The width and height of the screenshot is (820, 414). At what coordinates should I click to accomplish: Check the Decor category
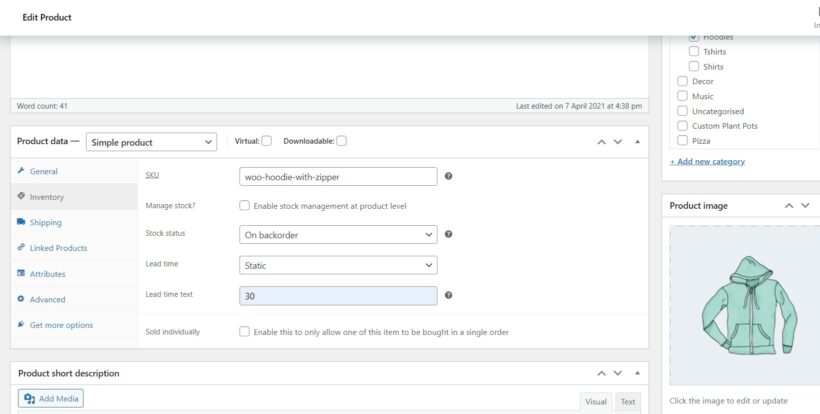[682, 81]
